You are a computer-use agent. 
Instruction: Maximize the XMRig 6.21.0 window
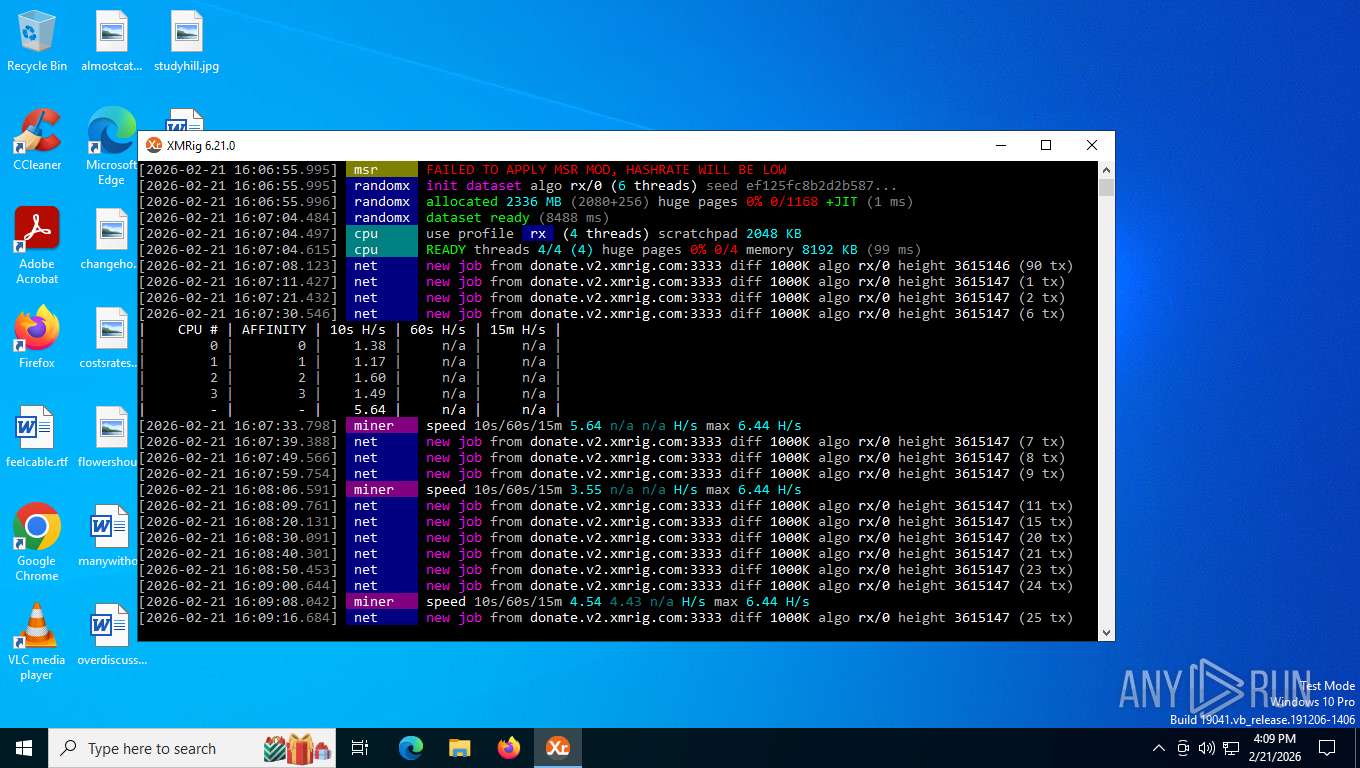(x=1046, y=145)
